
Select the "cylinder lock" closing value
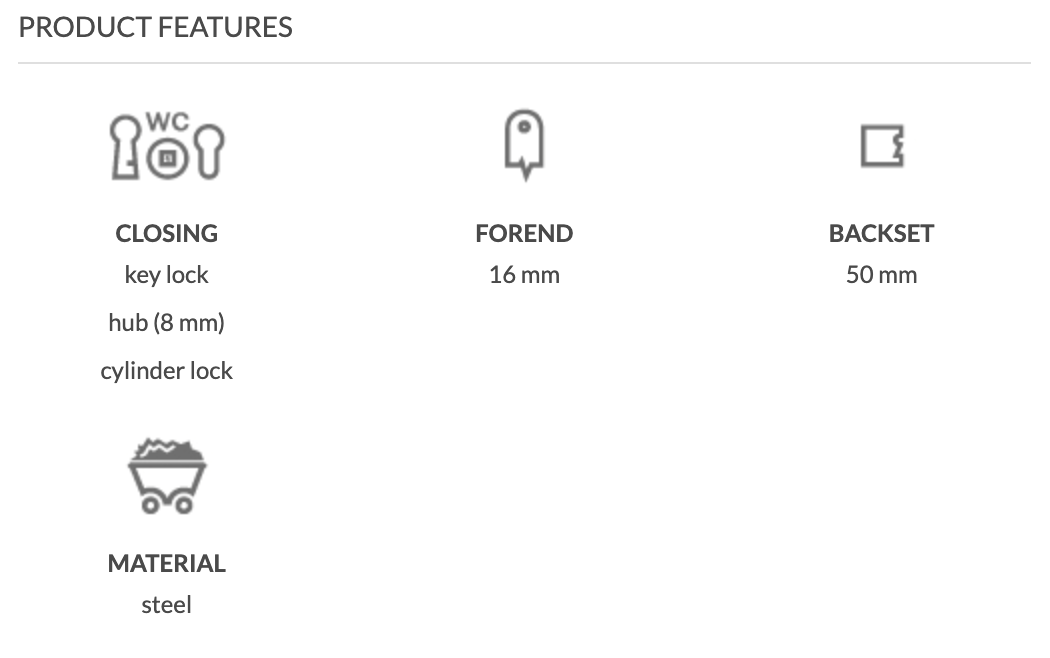click(167, 371)
